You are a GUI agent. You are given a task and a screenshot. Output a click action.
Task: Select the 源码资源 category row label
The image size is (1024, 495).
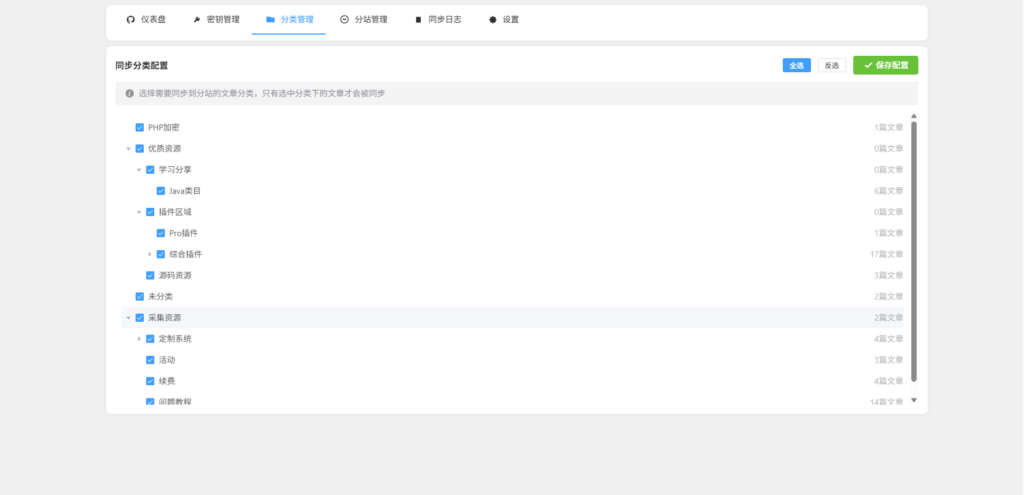coord(175,276)
